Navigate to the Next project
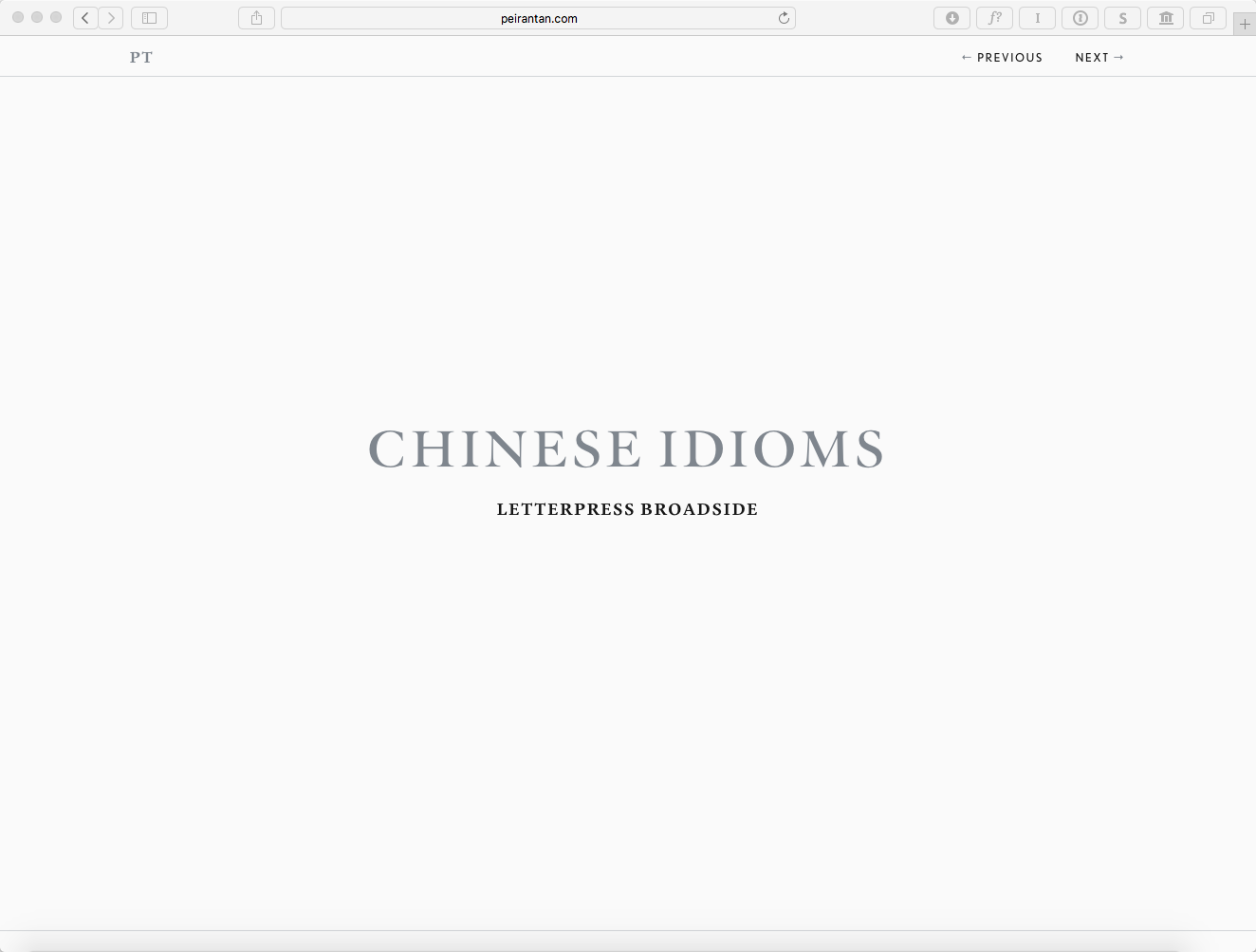The height and width of the screenshot is (952, 1256). pos(1099,58)
